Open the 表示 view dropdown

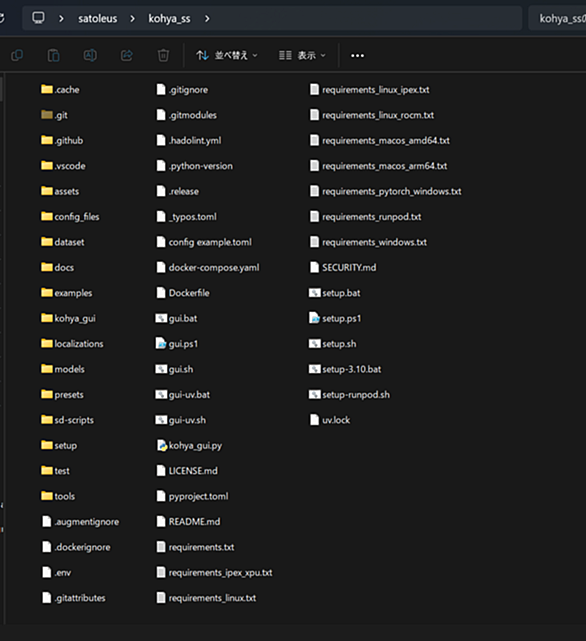click(x=302, y=55)
